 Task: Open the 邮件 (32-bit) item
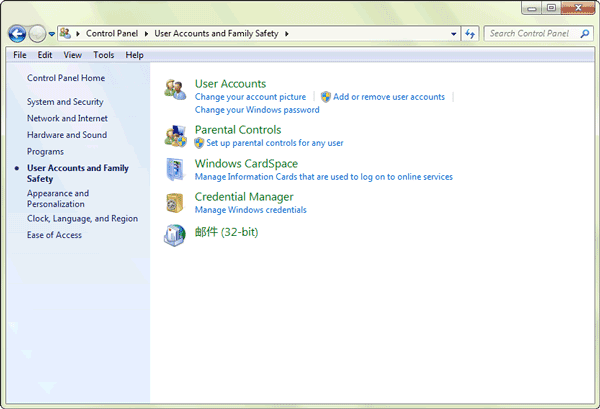[227, 232]
